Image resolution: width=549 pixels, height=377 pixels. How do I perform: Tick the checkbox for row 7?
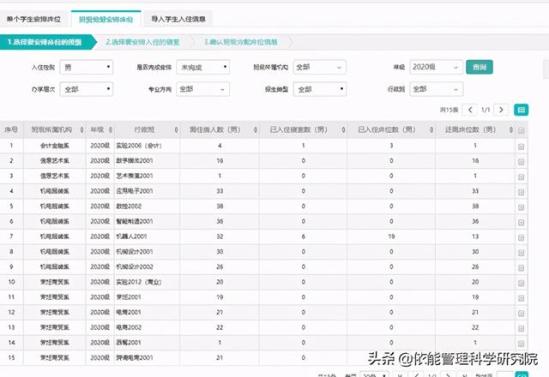[x=521, y=238]
